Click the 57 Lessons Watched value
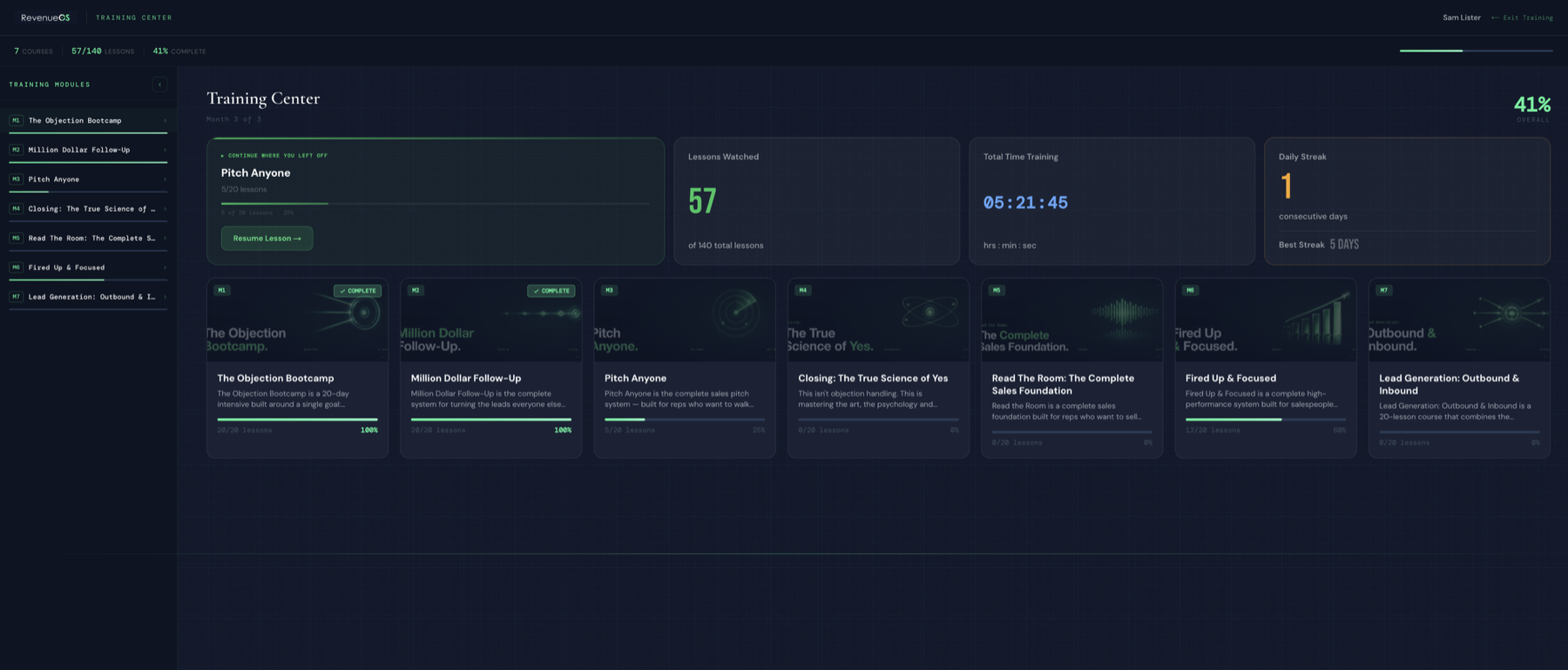The width and height of the screenshot is (1568, 670). point(702,201)
